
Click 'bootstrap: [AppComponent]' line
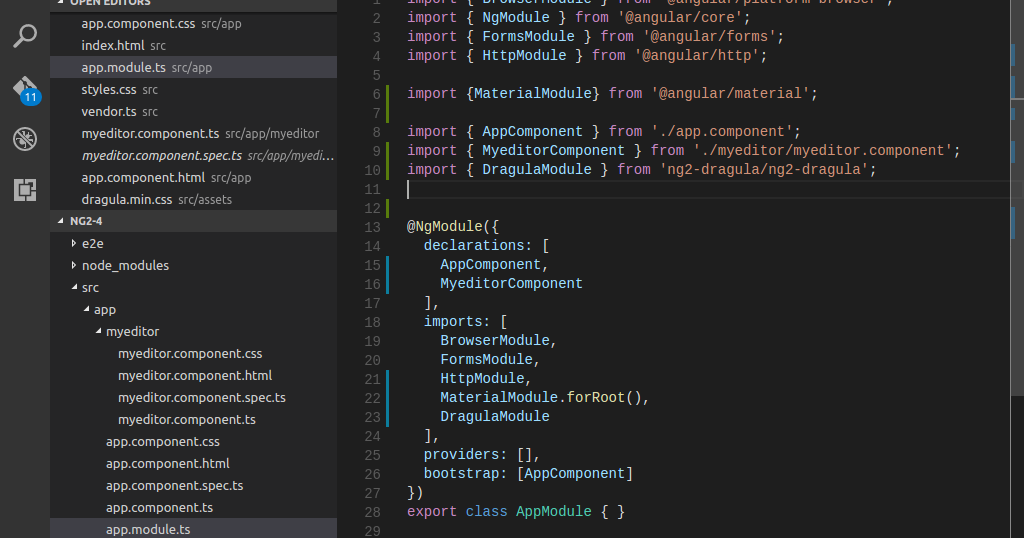(x=528, y=474)
